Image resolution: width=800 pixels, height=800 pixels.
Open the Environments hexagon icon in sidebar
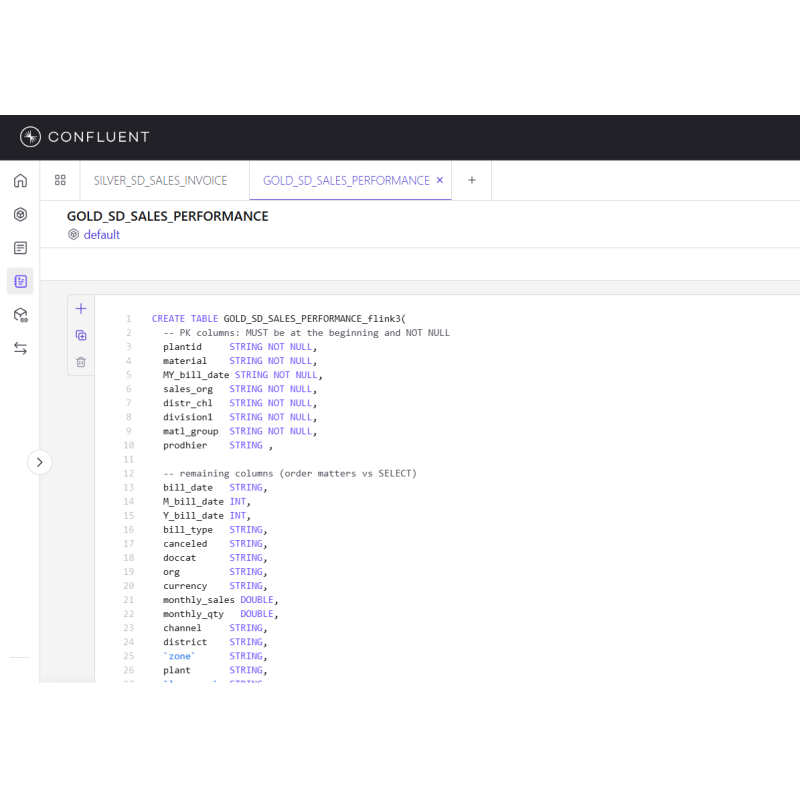click(20, 214)
